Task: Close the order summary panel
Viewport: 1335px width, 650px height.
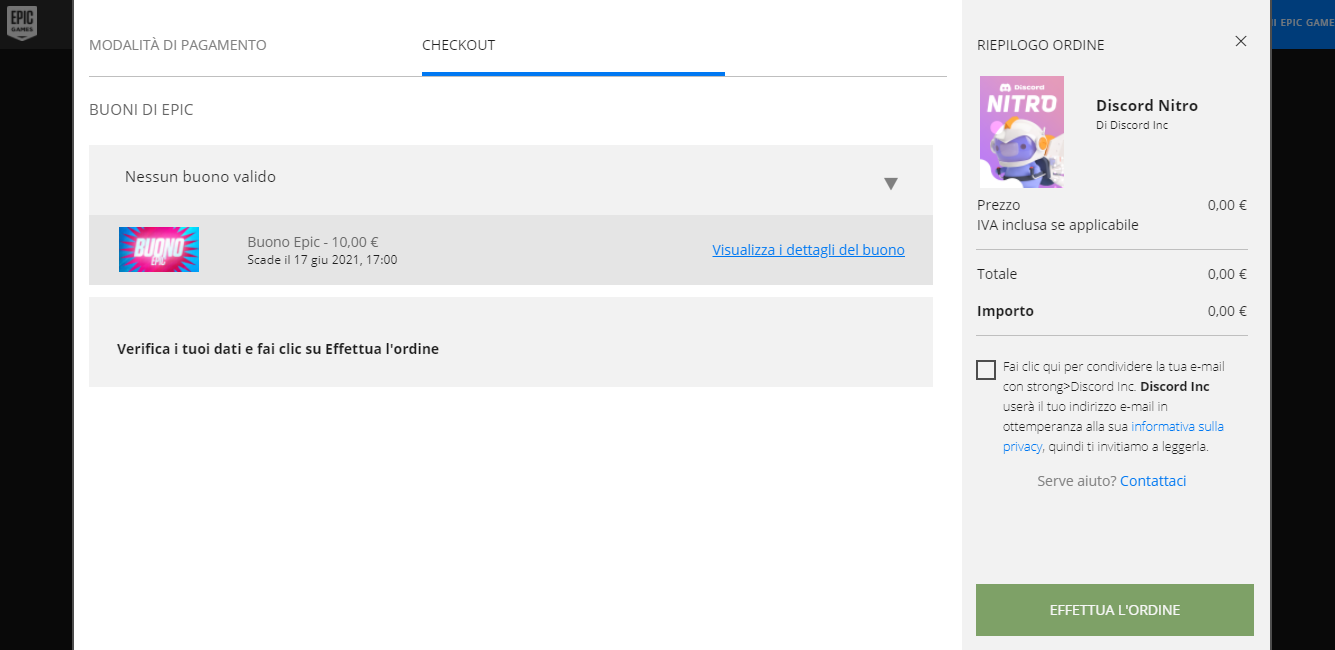Action: point(1241,41)
